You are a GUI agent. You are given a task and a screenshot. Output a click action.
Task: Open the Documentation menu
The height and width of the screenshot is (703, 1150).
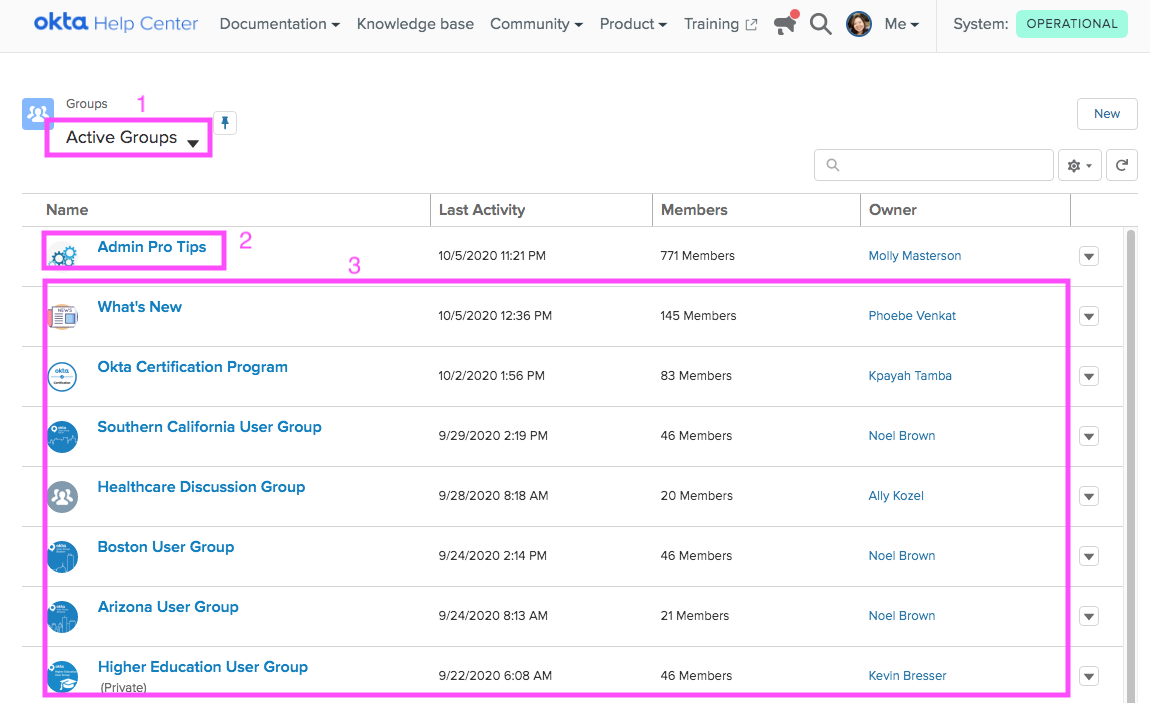click(x=279, y=24)
